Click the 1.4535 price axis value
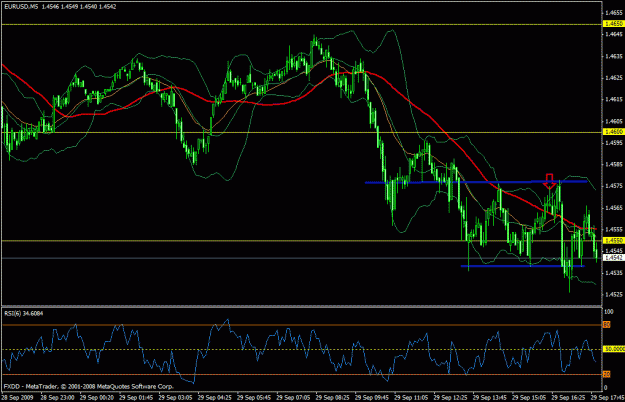The image size is (625, 402). pos(613,273)
